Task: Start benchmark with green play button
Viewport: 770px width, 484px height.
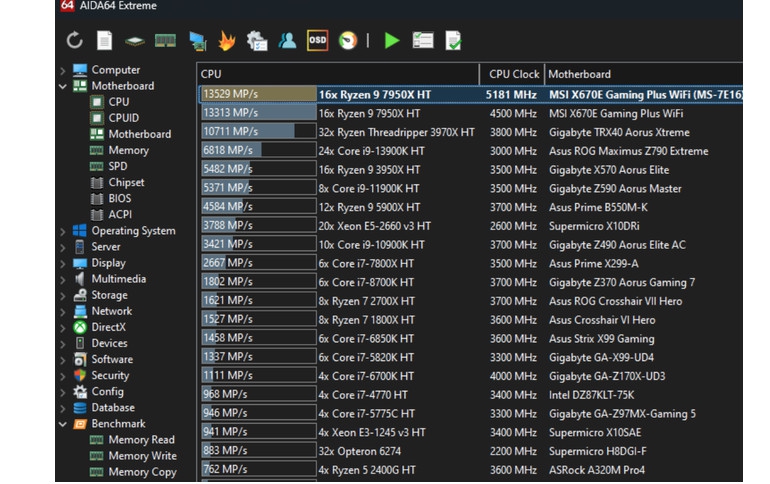Action: (391, 41)
